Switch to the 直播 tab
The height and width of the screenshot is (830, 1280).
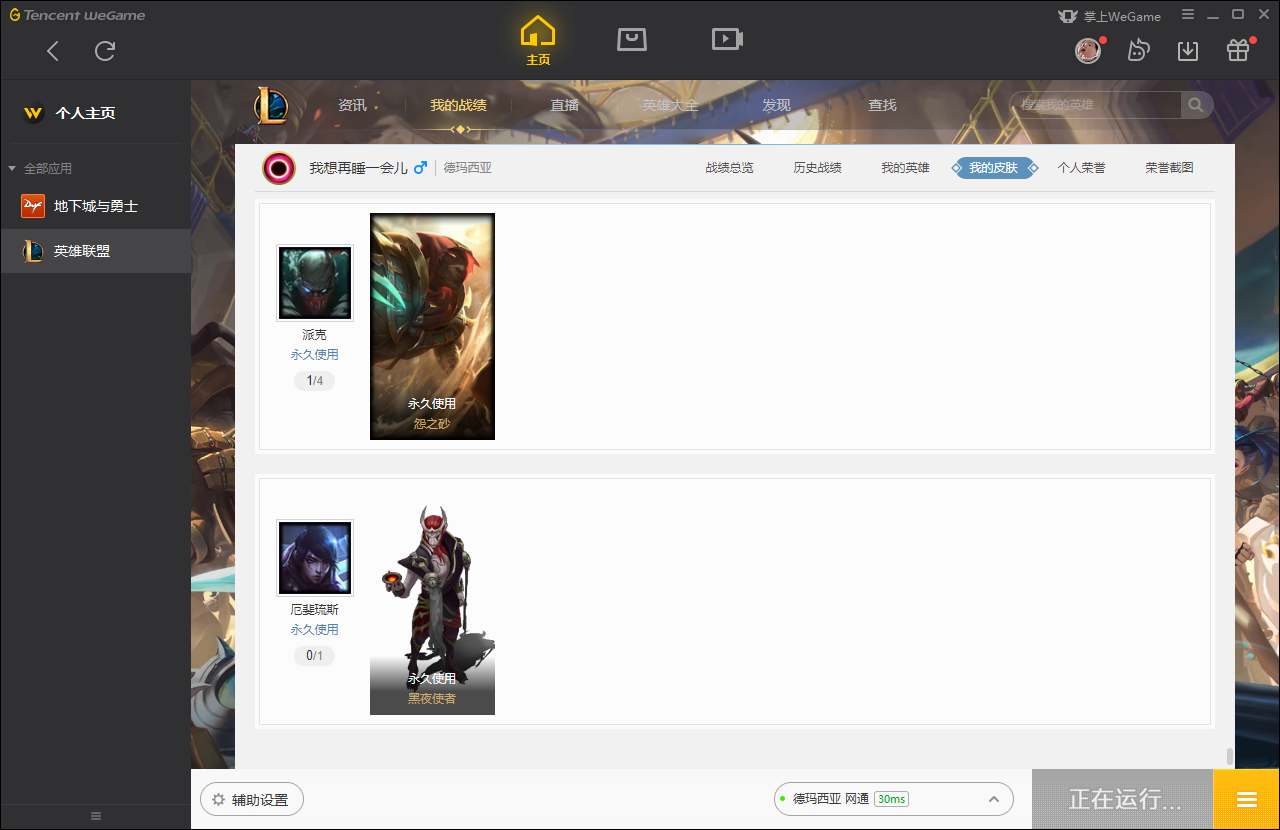(x=565, y=105)
